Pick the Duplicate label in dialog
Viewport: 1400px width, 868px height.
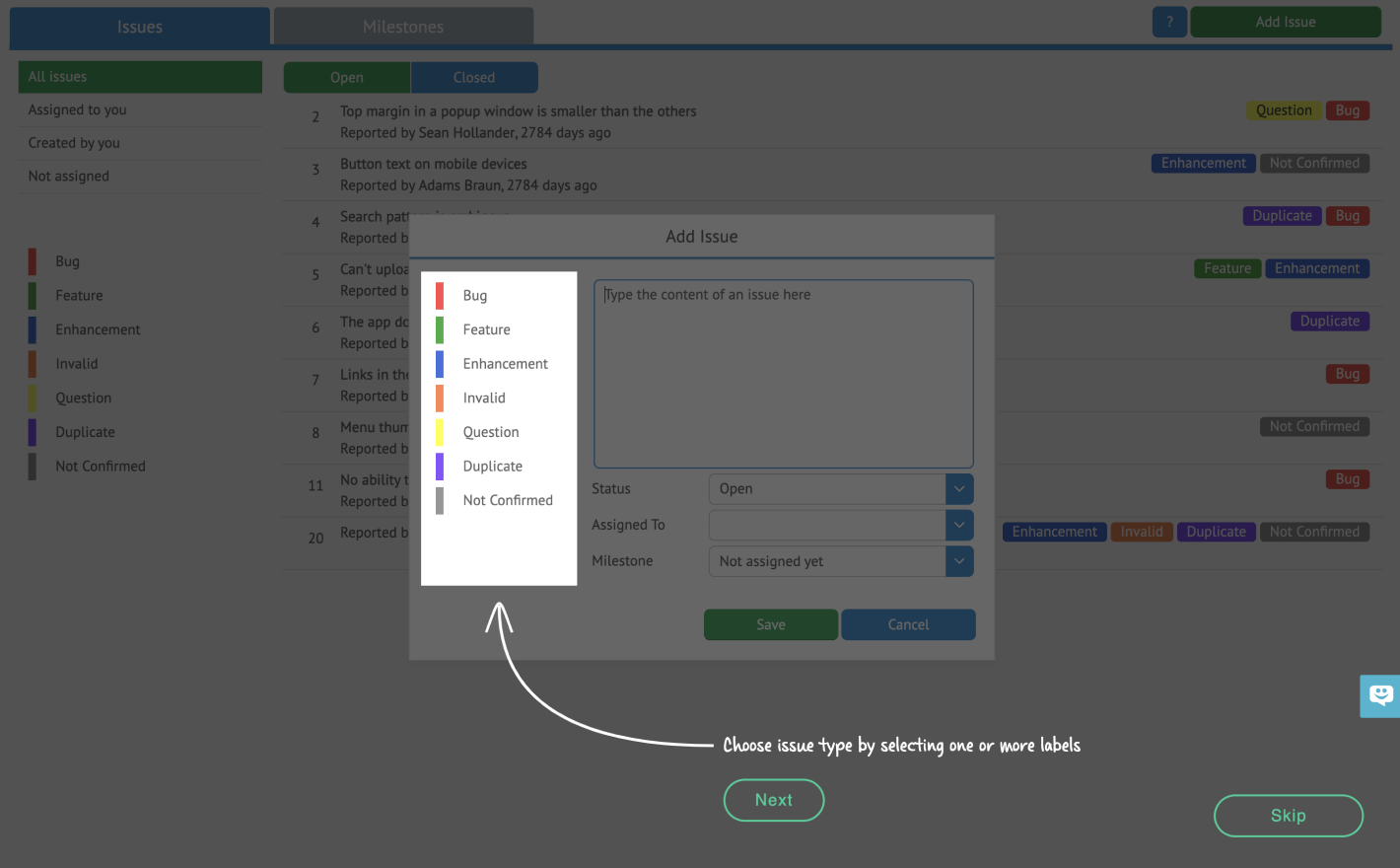pyautogui.click(x=492, y=467)
